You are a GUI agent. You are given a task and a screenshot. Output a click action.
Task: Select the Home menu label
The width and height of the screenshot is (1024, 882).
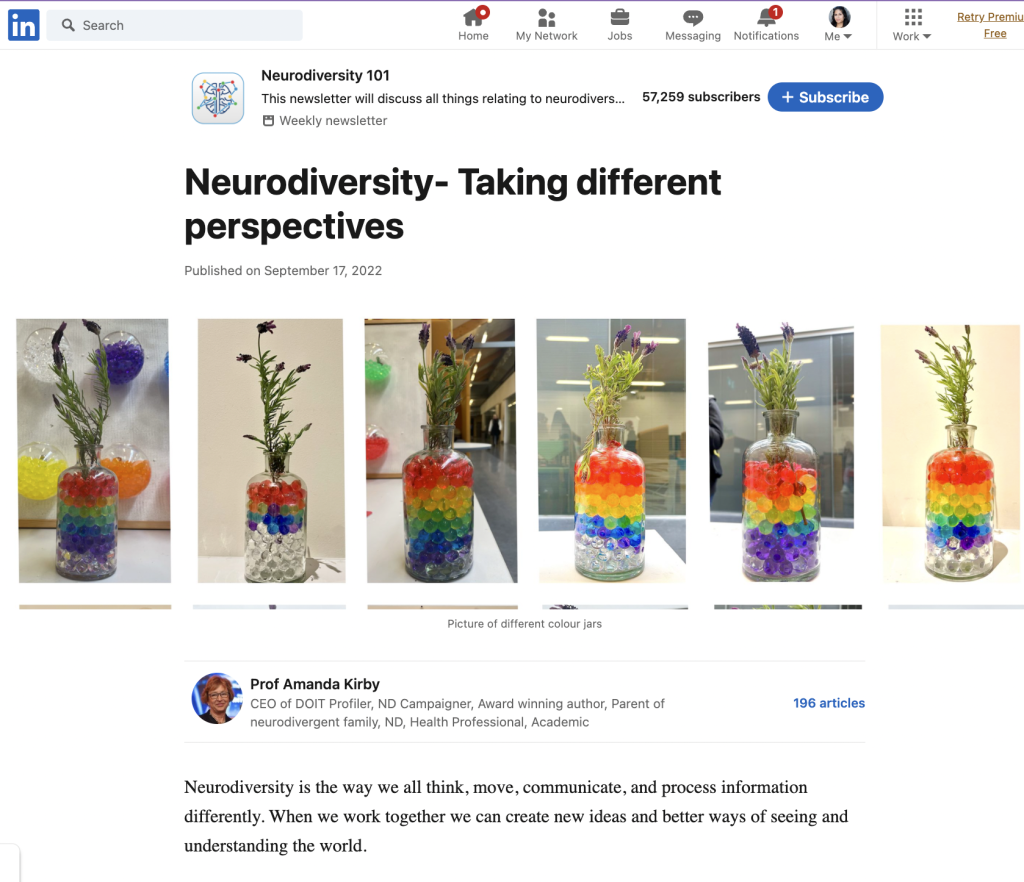pyautogui.click(x=473, y=36)
